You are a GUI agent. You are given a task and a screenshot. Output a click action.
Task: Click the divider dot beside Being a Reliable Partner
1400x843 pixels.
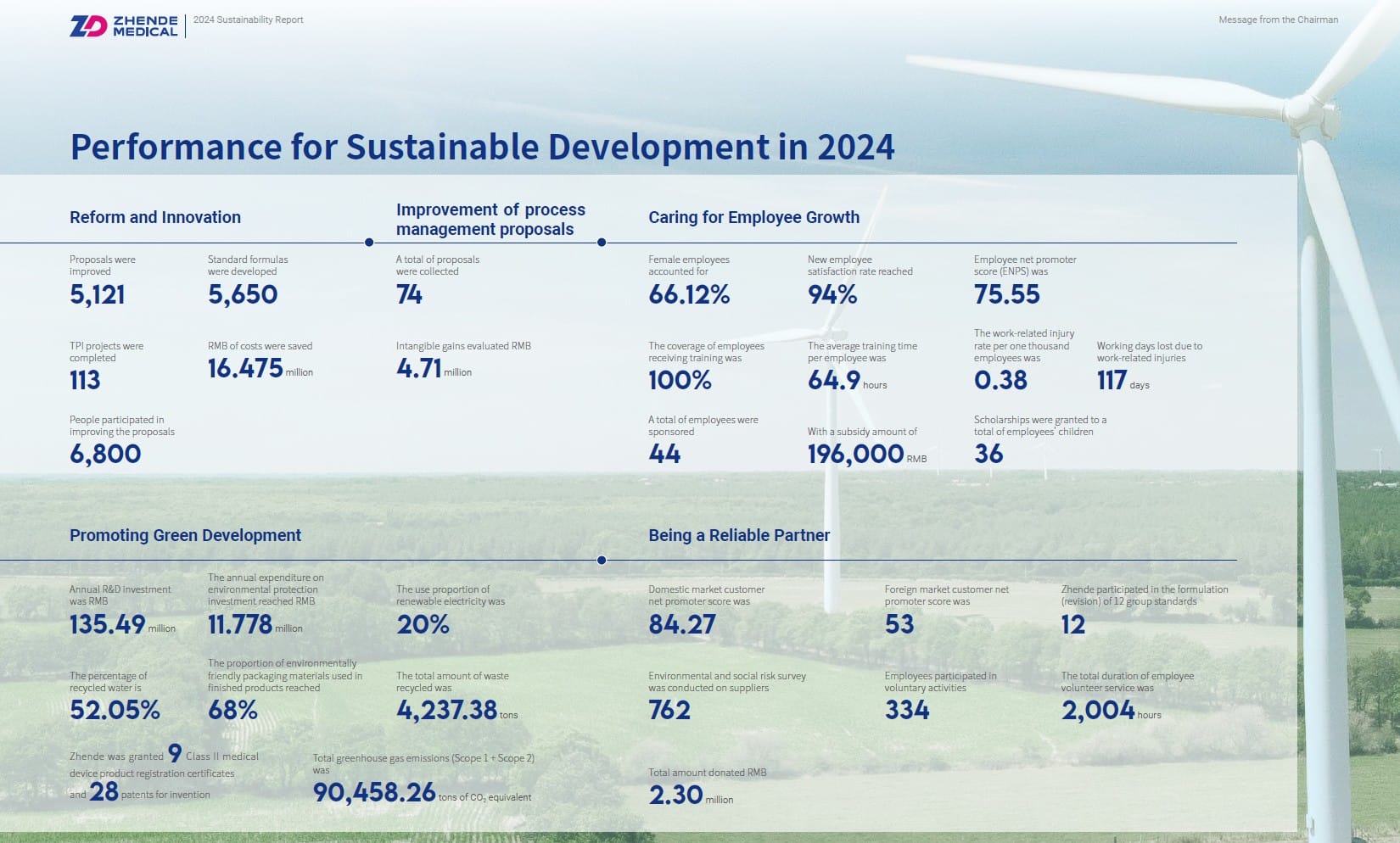tap(602, 561)
